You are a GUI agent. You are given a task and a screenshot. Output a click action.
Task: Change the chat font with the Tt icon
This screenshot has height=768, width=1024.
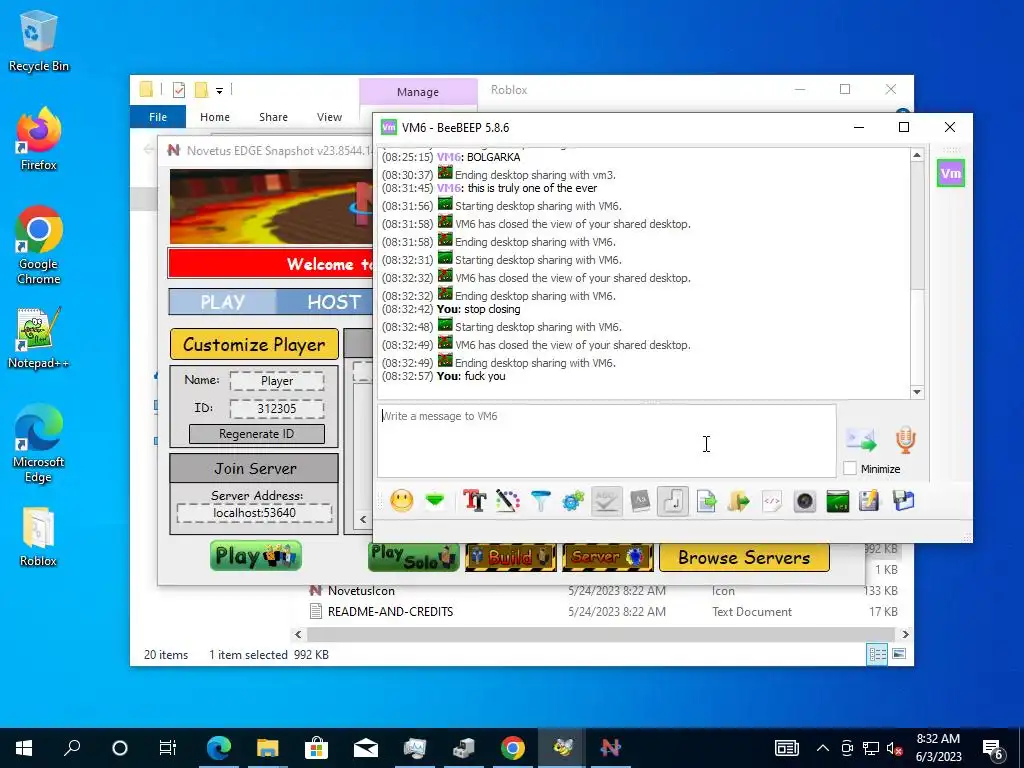[x=474, y=501]
